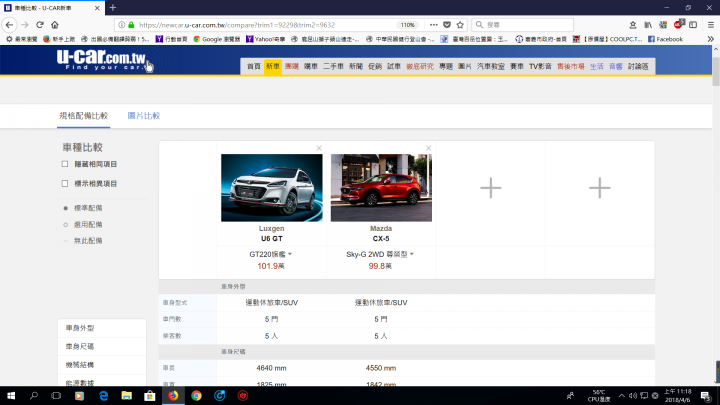Open page actions three-dots menu
This screenshot has width=720, height=405.
pos(433,25)
